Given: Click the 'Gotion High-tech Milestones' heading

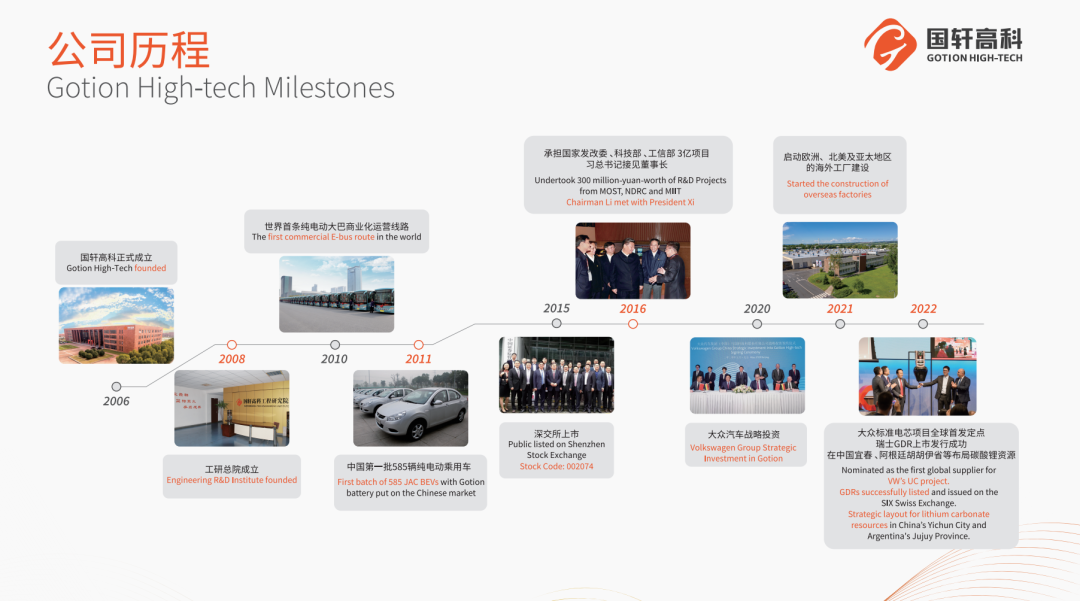Looking at the screenshot, I should (220, 88).
